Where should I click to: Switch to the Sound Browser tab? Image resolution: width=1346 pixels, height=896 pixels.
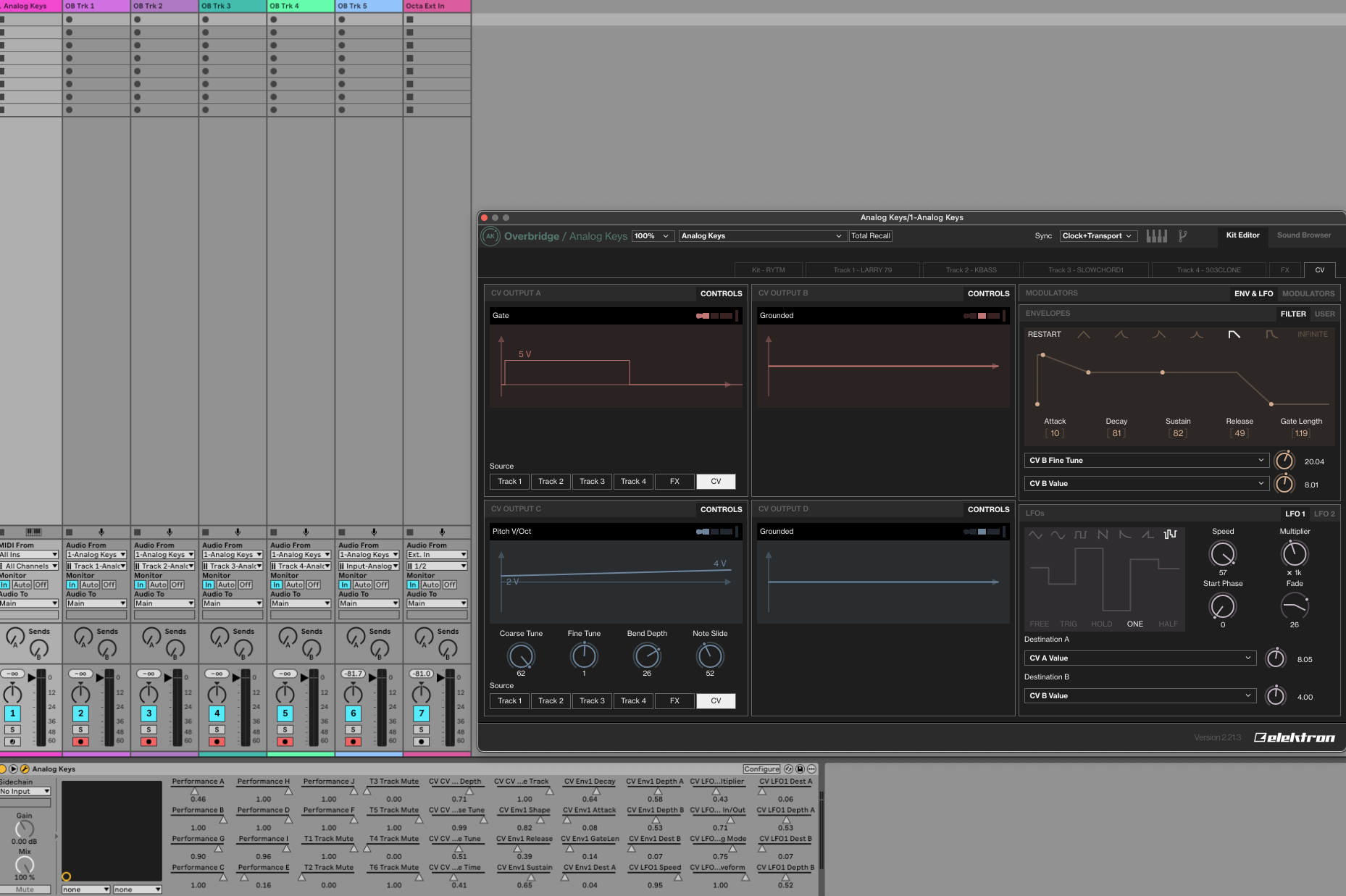[1303, 235]
